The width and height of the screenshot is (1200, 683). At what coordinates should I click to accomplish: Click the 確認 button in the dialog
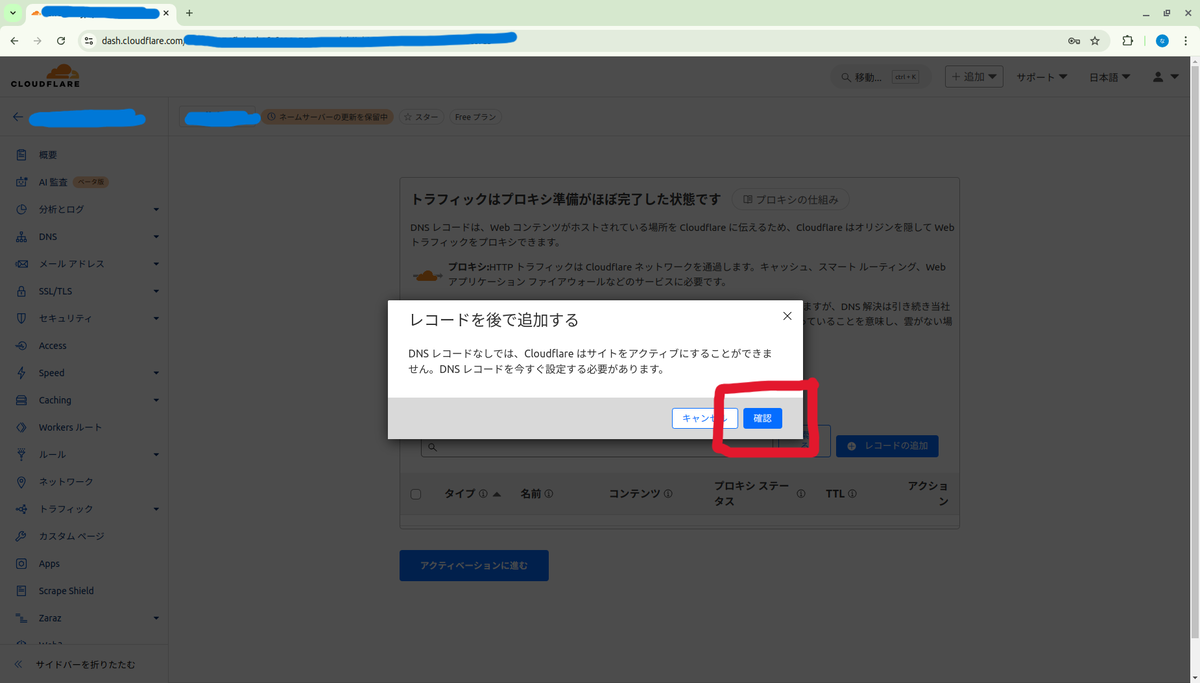click(762, 419)
